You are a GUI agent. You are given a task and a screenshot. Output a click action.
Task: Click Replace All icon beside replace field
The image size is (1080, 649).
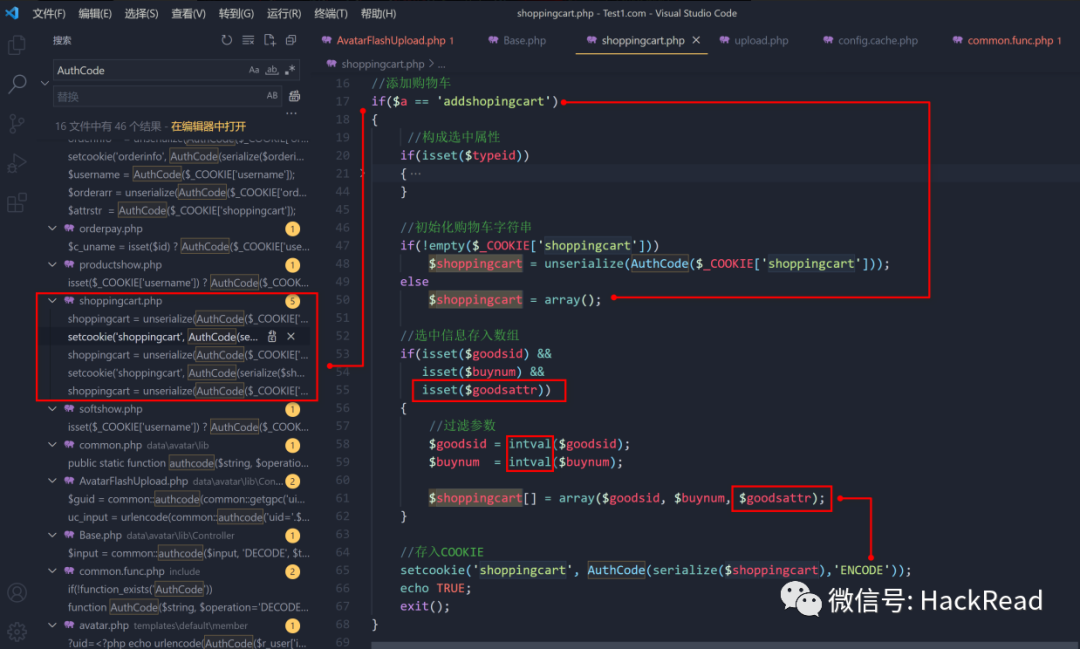coord(294,96)
